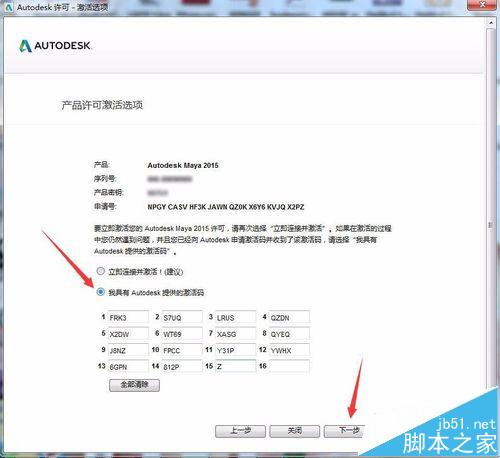Click the vertical scrollbar thumb
500x458 pixels.
coord(491,207)
